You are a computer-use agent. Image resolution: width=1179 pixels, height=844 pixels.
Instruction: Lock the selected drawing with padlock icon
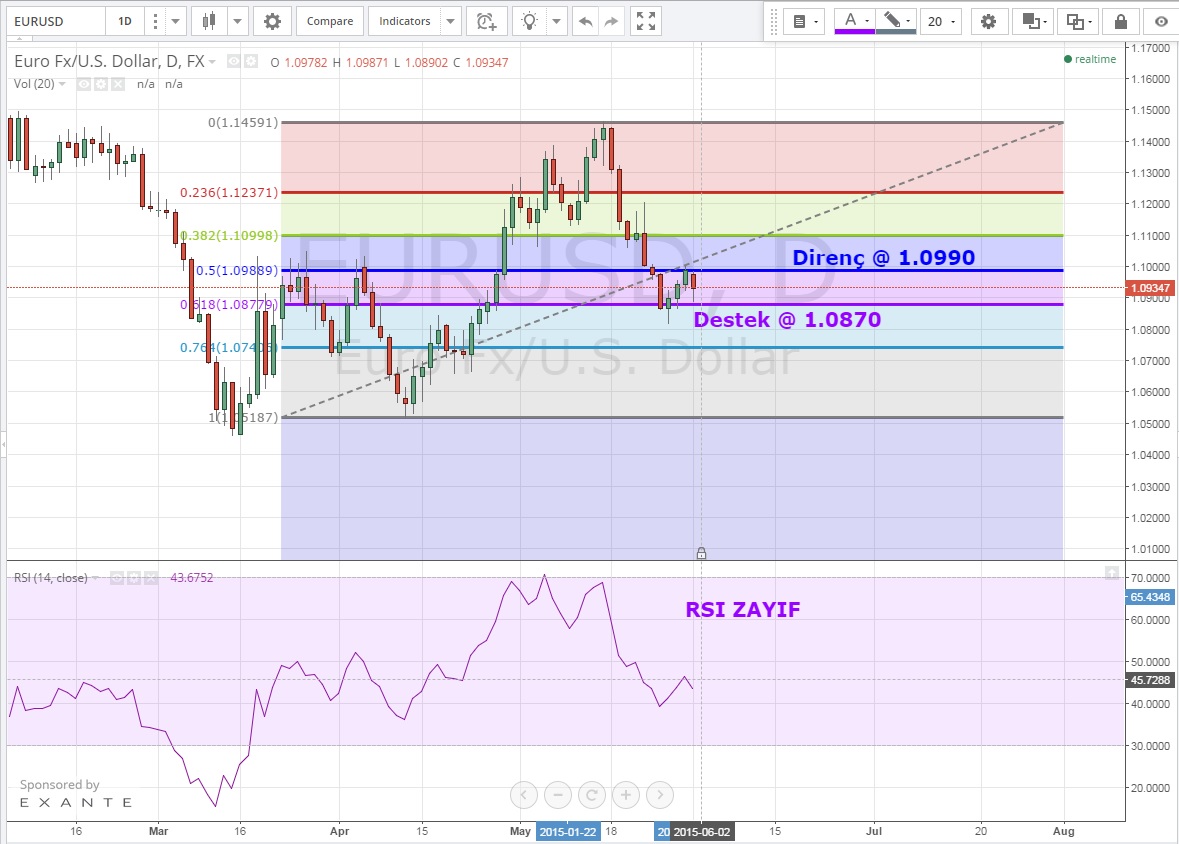(1121, 21)
